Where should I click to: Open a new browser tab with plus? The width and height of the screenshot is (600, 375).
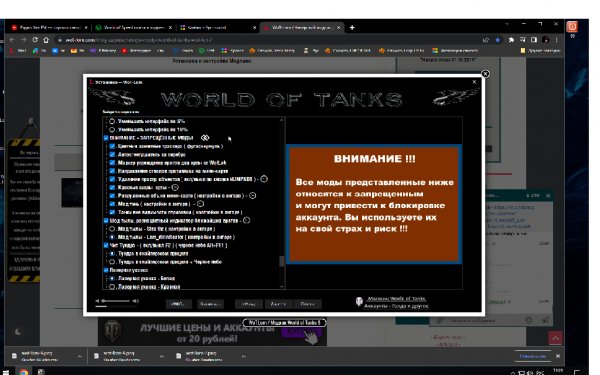(352, 28)
